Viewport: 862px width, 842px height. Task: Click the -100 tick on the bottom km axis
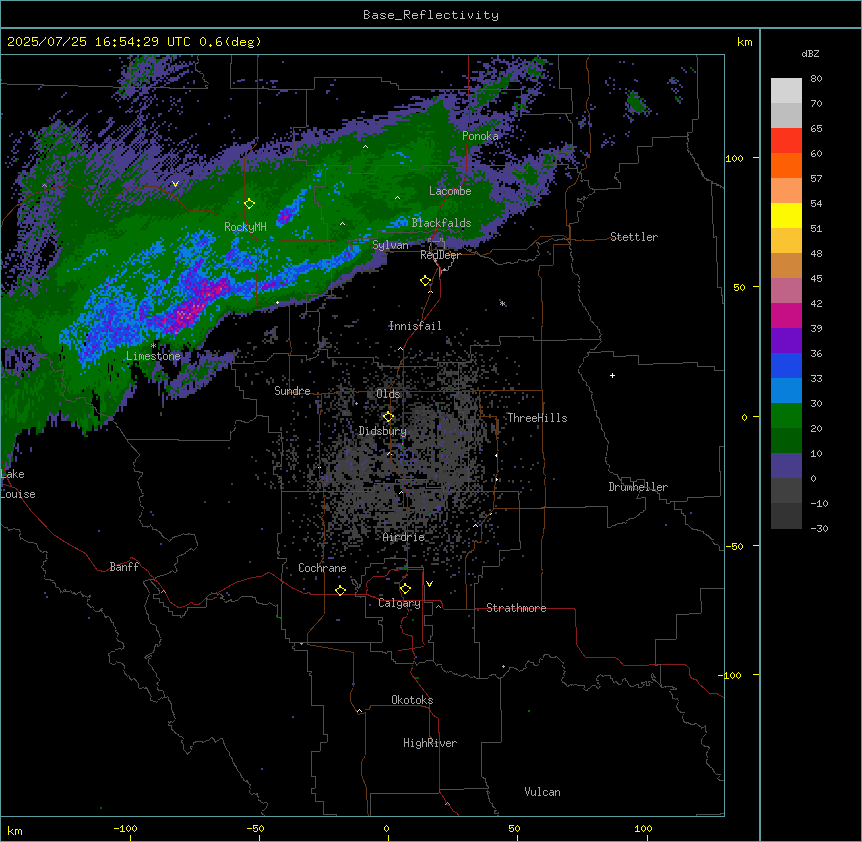(x=126, y=828)
